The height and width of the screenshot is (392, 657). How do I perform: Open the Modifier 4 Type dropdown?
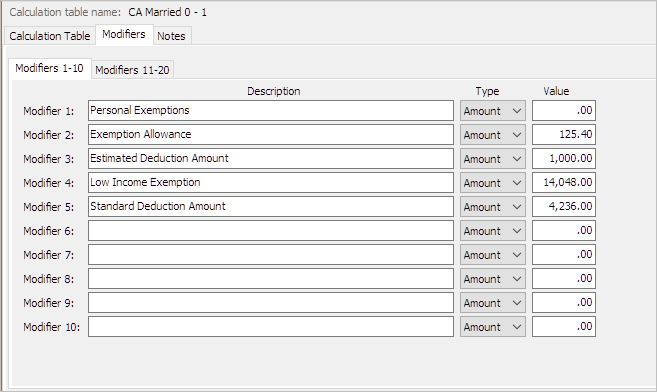493,183
